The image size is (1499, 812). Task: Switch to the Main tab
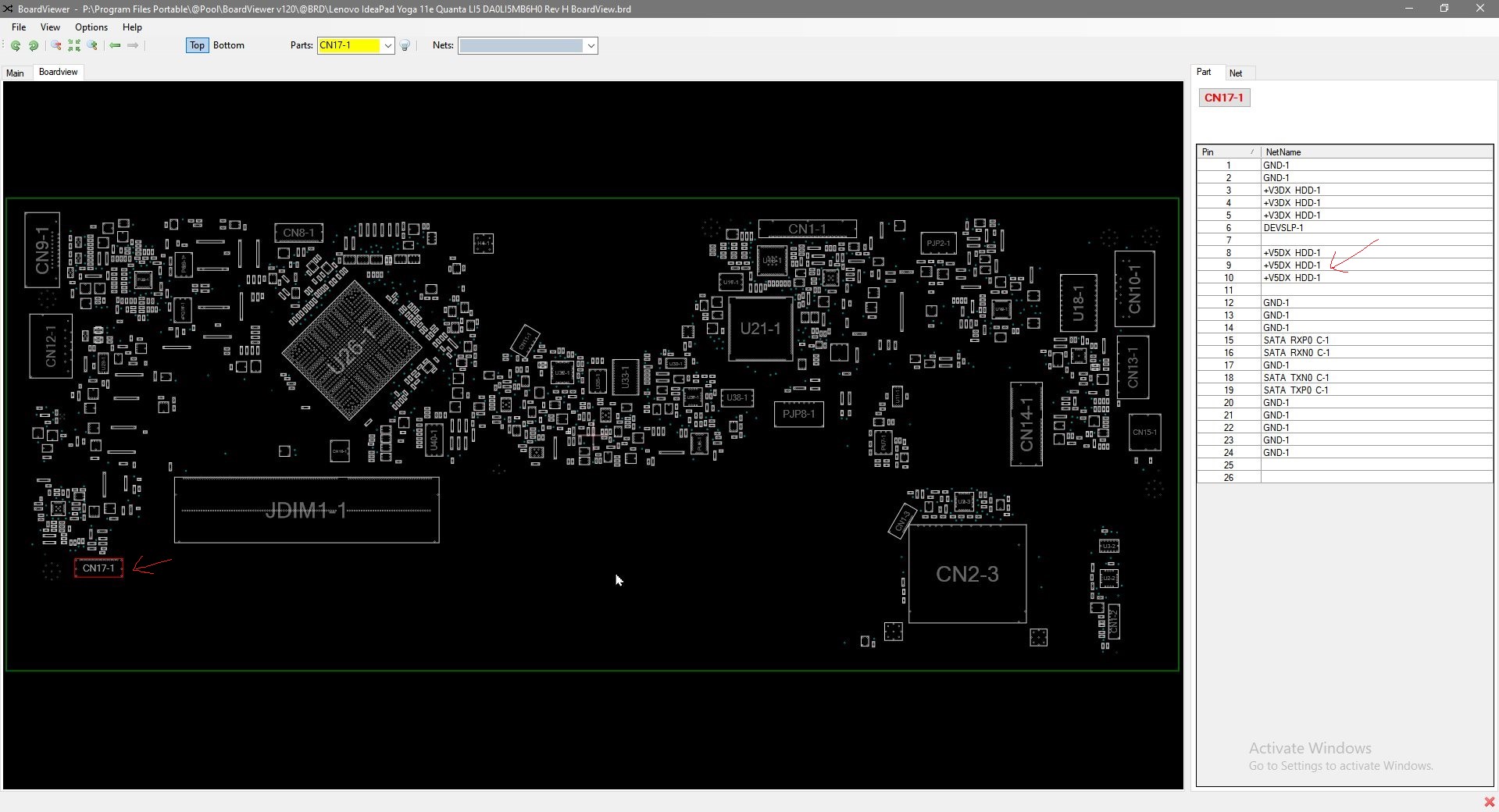point(15,73)
